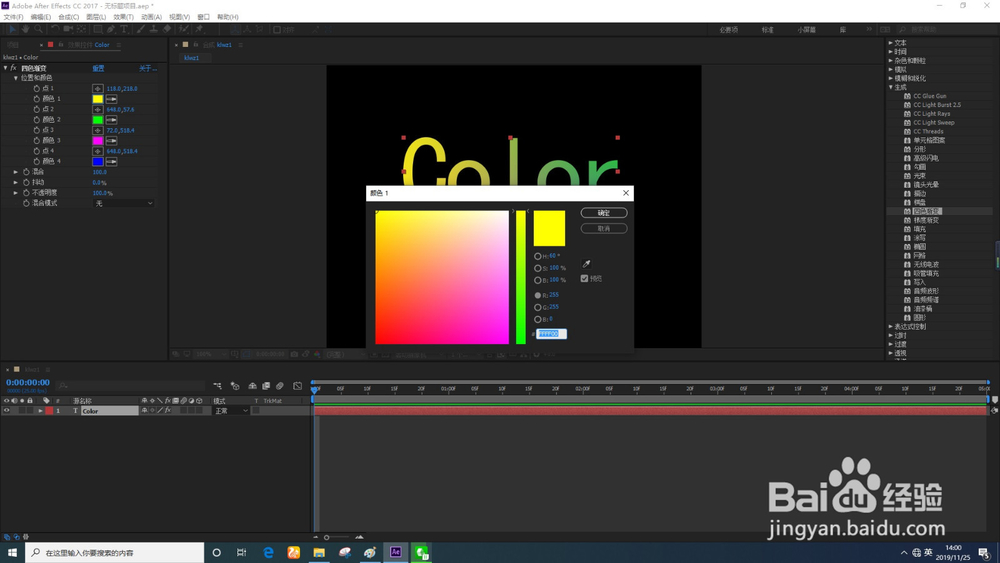Image resolution: width=1000 pixels, height=563 pixels.
Task: Select the Rotation tool
Action: [x=55, y=29]
